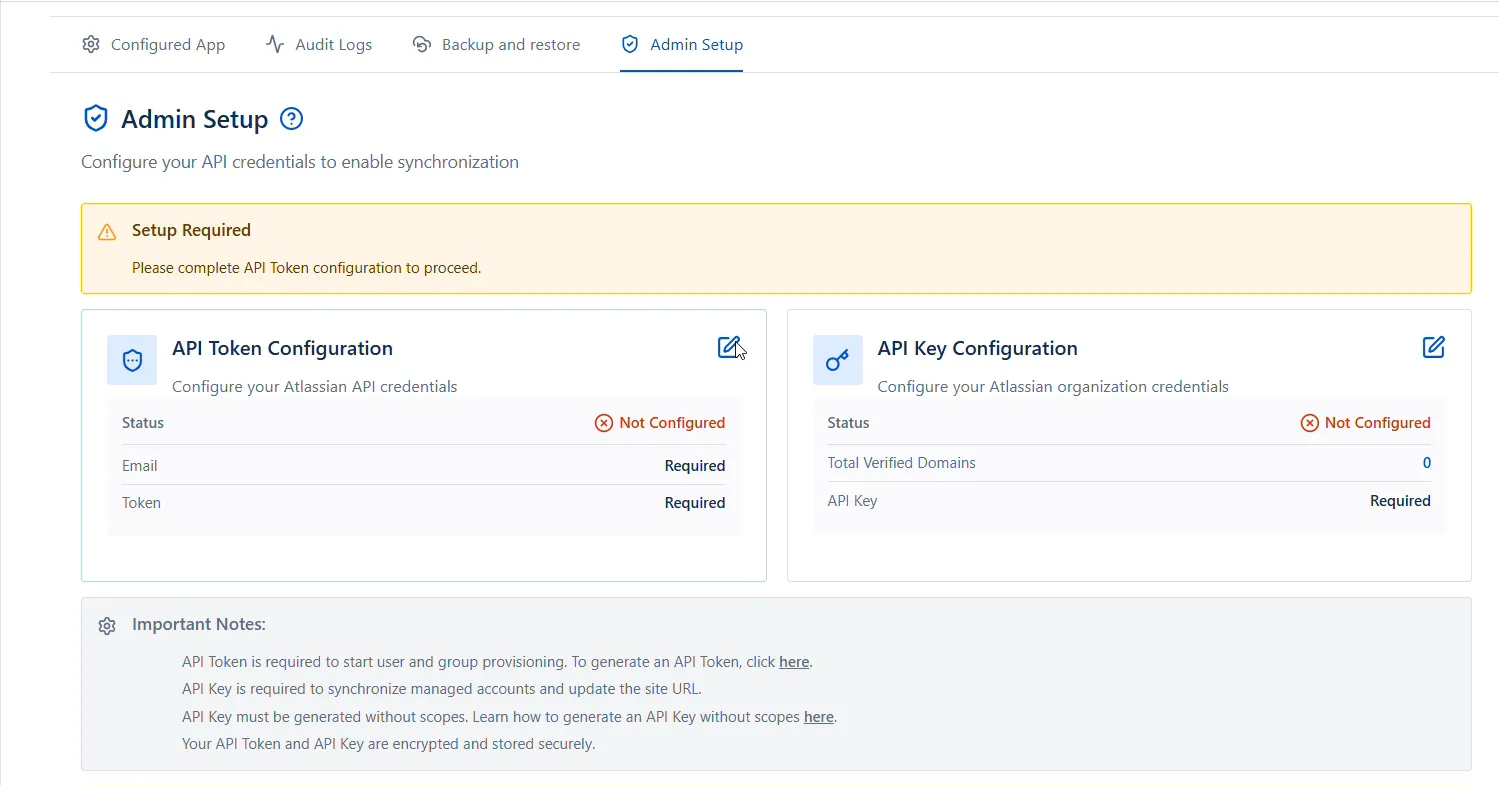The width and height of the screenshot is (1499, 785).
Task: Click the Status label in API Key card
Action: coord(848,423)
